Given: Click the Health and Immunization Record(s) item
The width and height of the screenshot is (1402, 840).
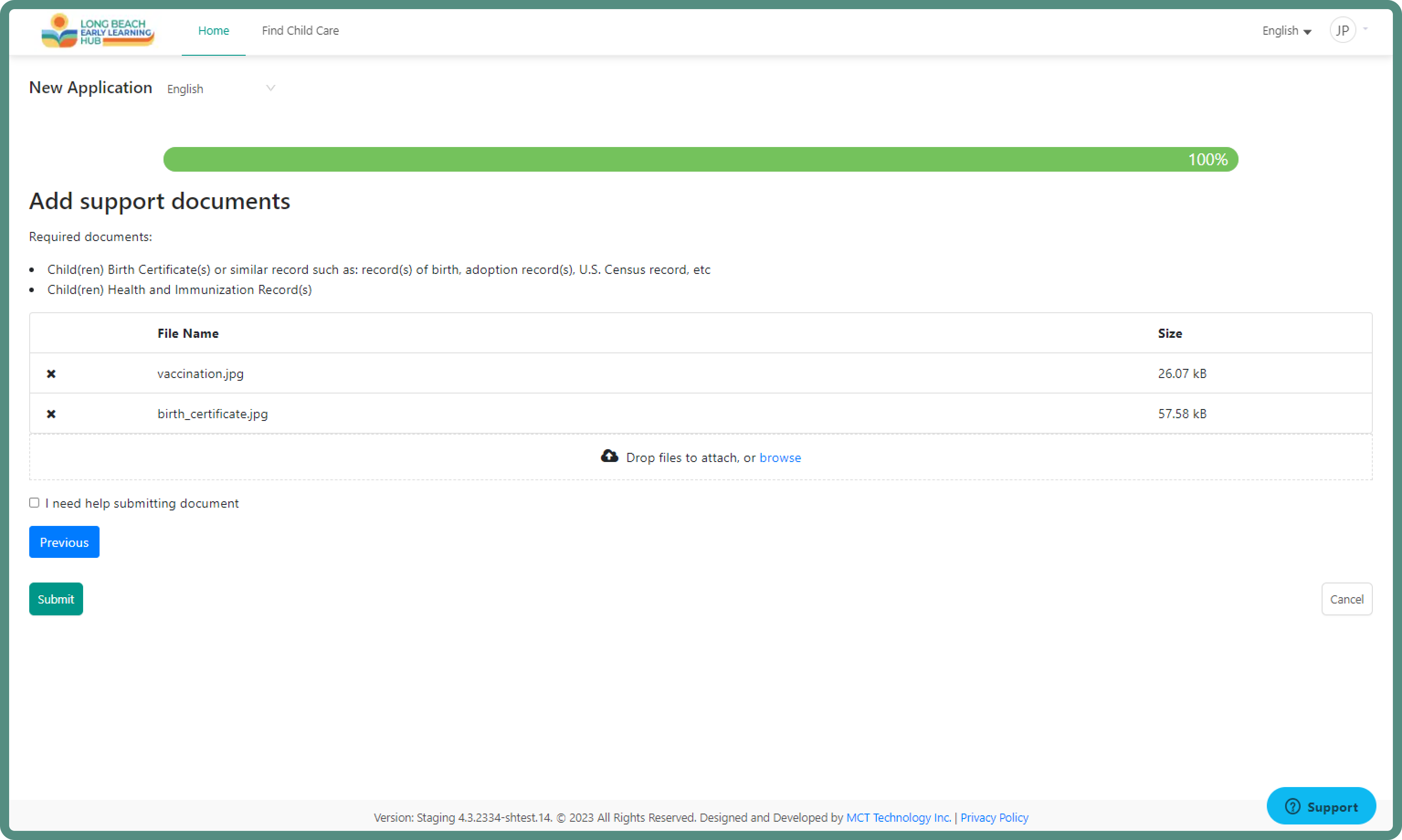Looking at the screenshot, I should pos(179,290).
